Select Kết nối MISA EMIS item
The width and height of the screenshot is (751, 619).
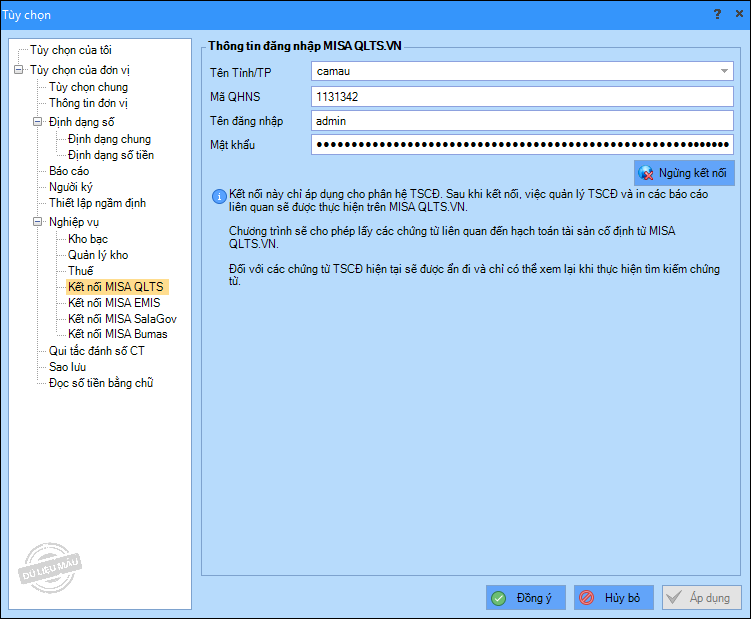click(114, 303)
